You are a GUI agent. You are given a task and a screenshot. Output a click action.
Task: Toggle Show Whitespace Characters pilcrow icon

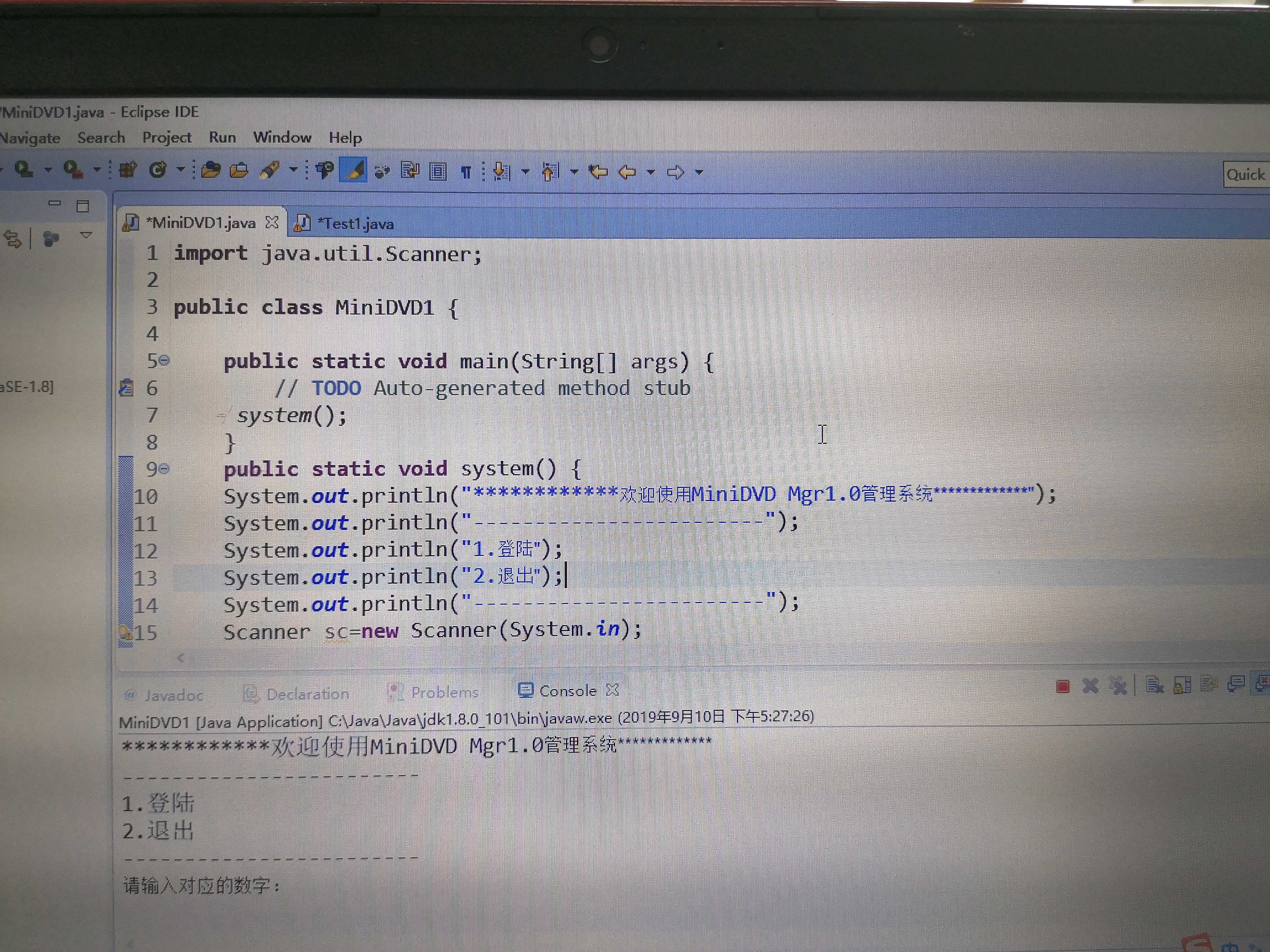click(466, 172)
